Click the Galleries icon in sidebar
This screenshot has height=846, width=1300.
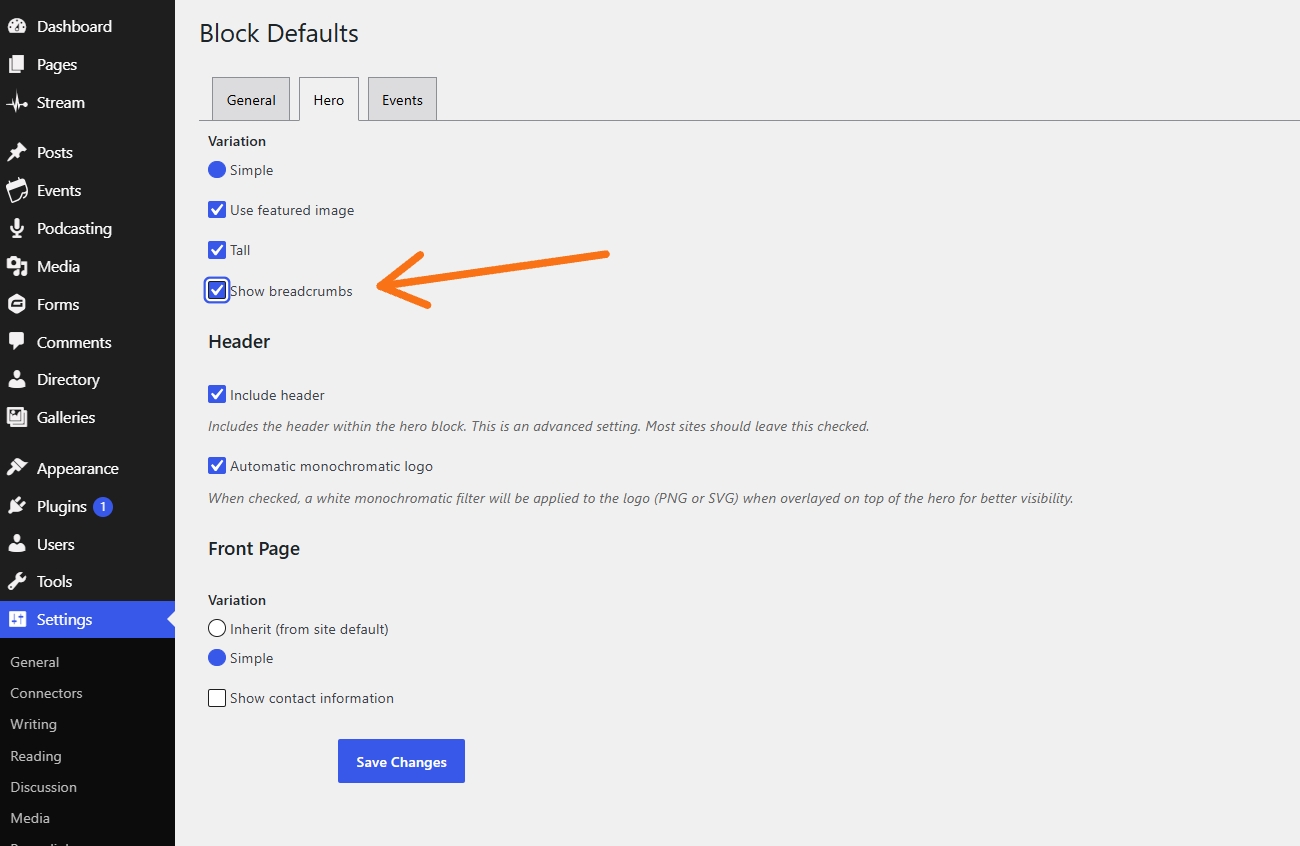[17, 418]
